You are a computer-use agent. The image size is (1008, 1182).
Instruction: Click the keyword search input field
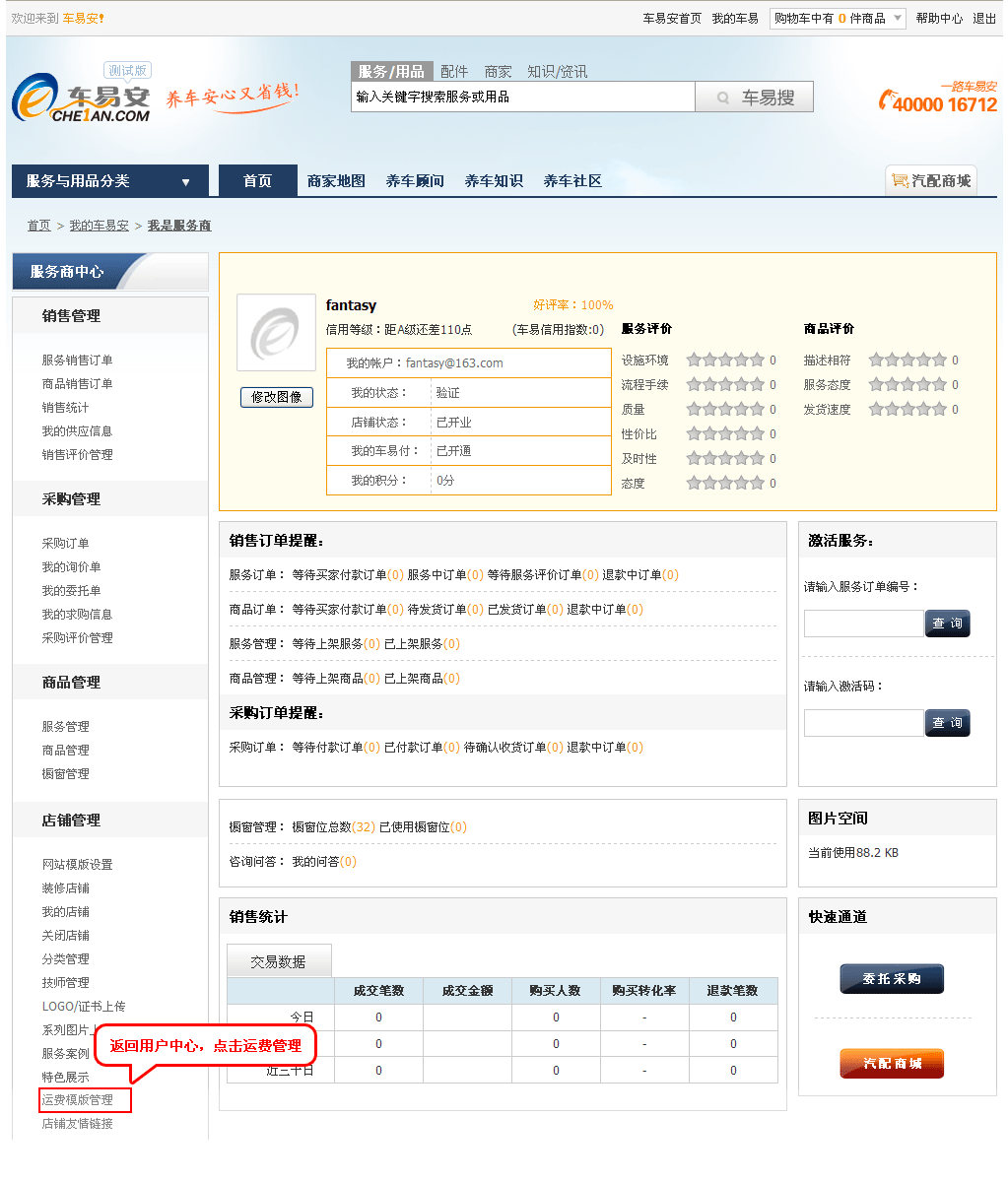tap(523, 97)
